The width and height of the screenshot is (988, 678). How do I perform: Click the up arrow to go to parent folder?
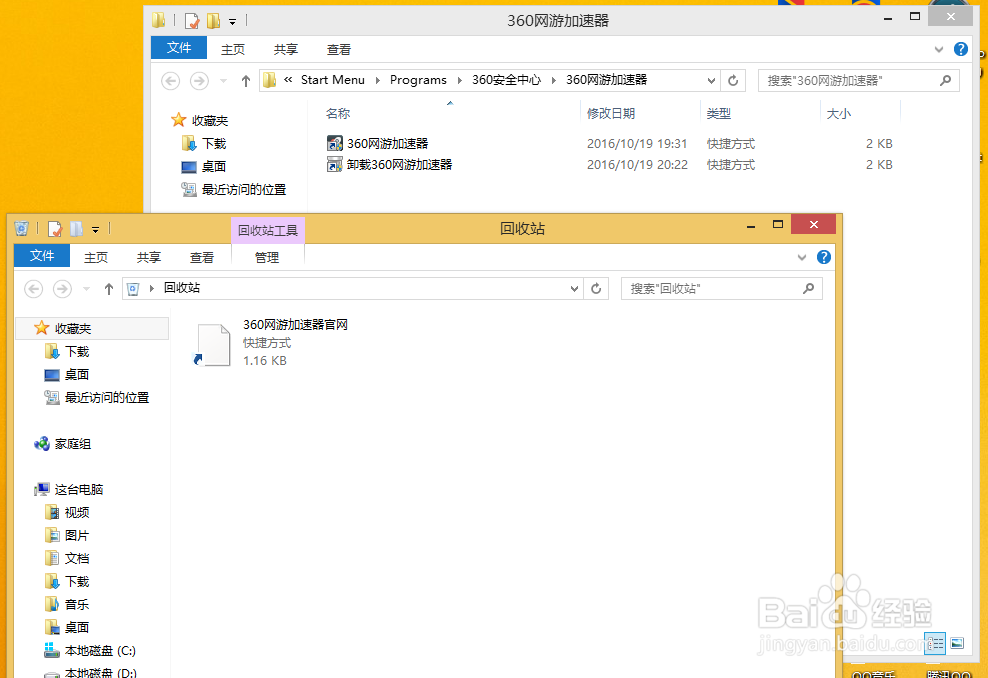(109, 288)
